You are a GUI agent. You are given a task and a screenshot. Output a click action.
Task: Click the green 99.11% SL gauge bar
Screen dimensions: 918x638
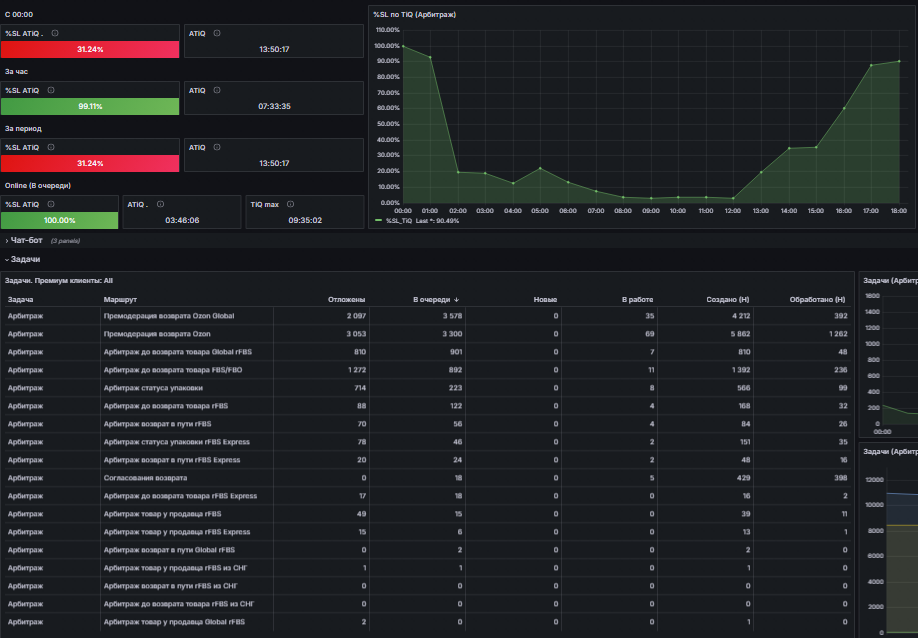[90, 107]
